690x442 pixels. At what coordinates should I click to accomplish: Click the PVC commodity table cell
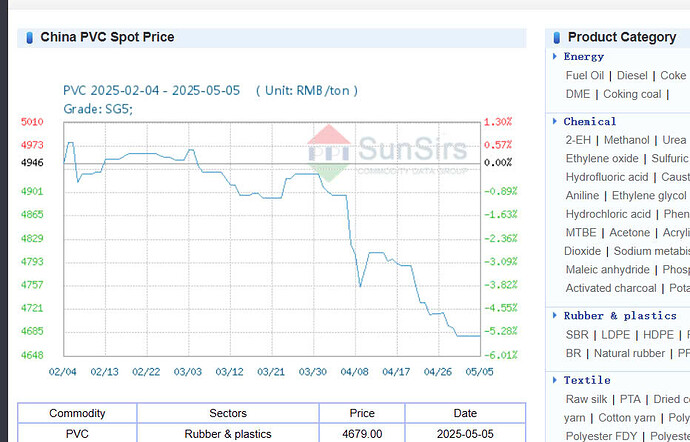pyautogui.click(x=77, y=434)
